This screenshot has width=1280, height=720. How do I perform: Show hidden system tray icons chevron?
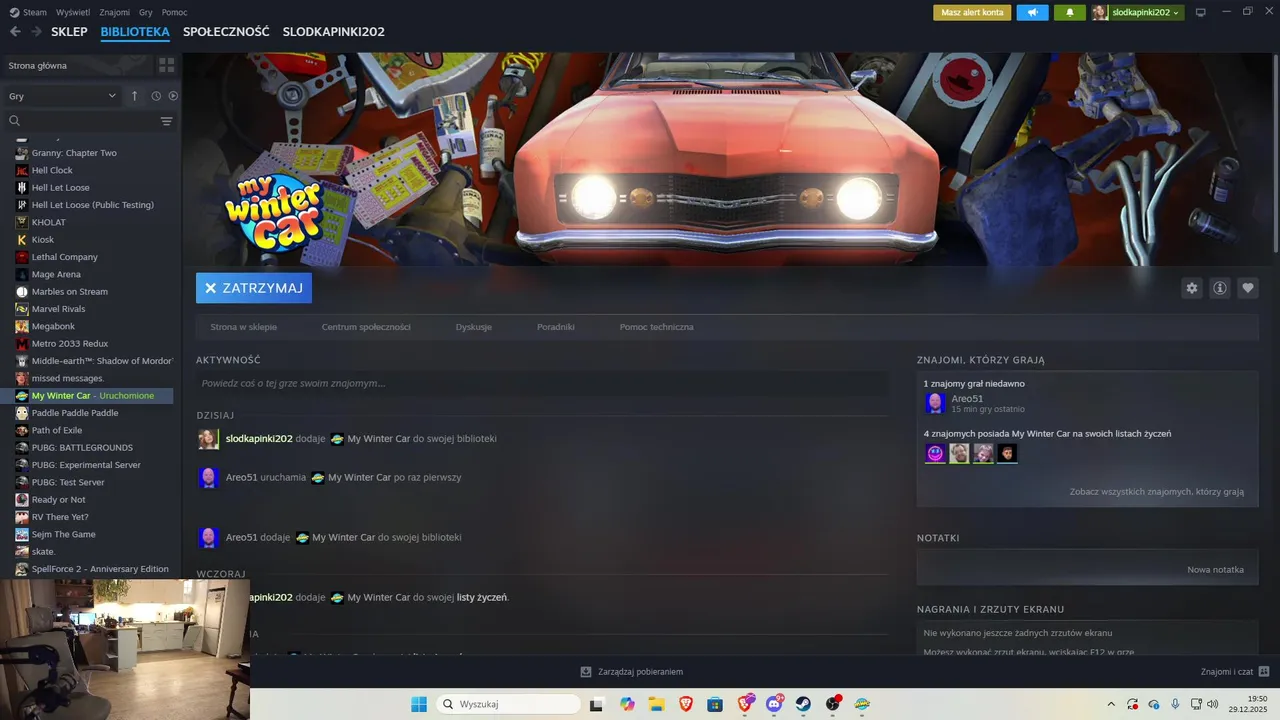[1110, 704]
